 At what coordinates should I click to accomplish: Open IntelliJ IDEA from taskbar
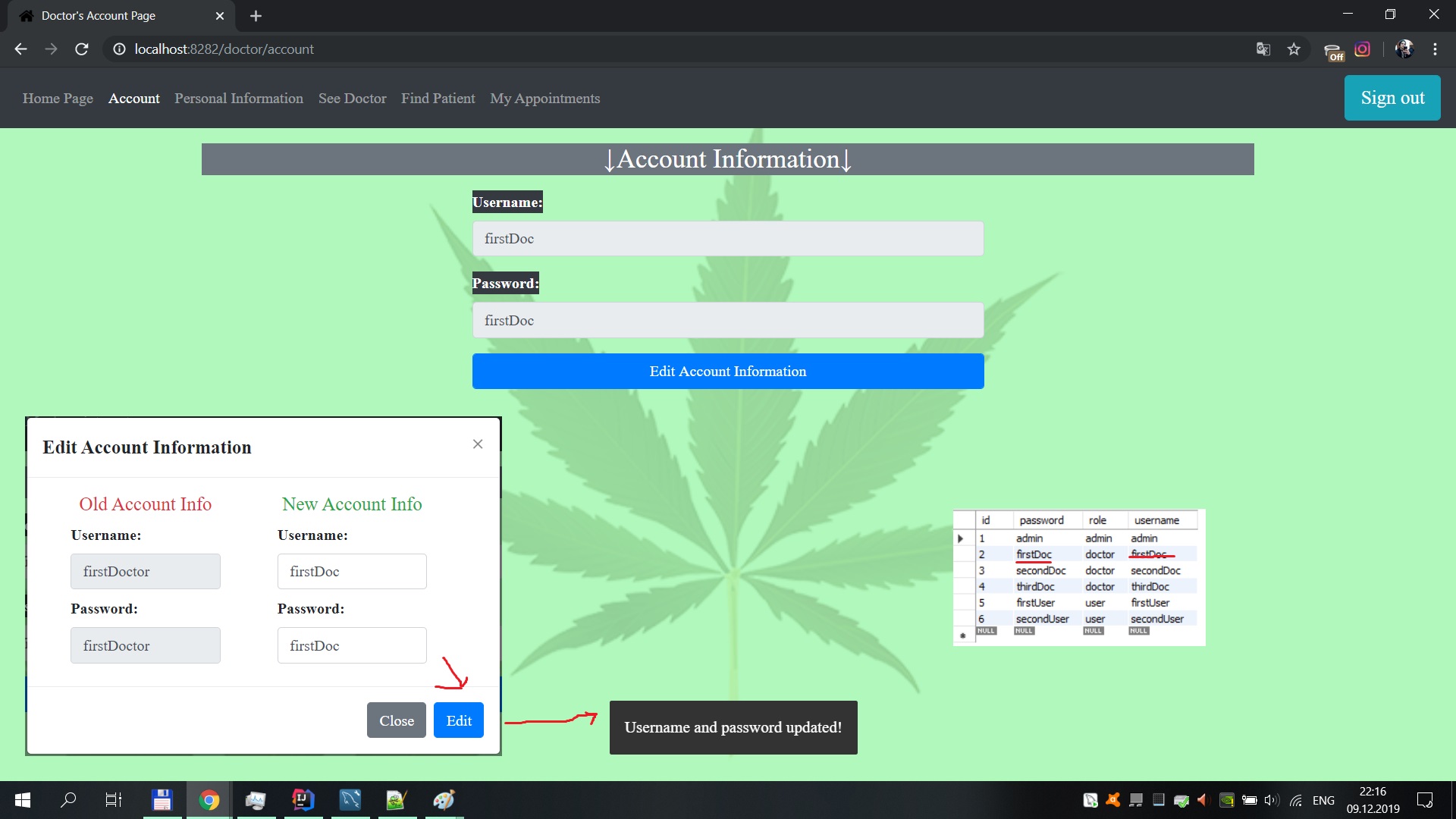coord(303,799)
